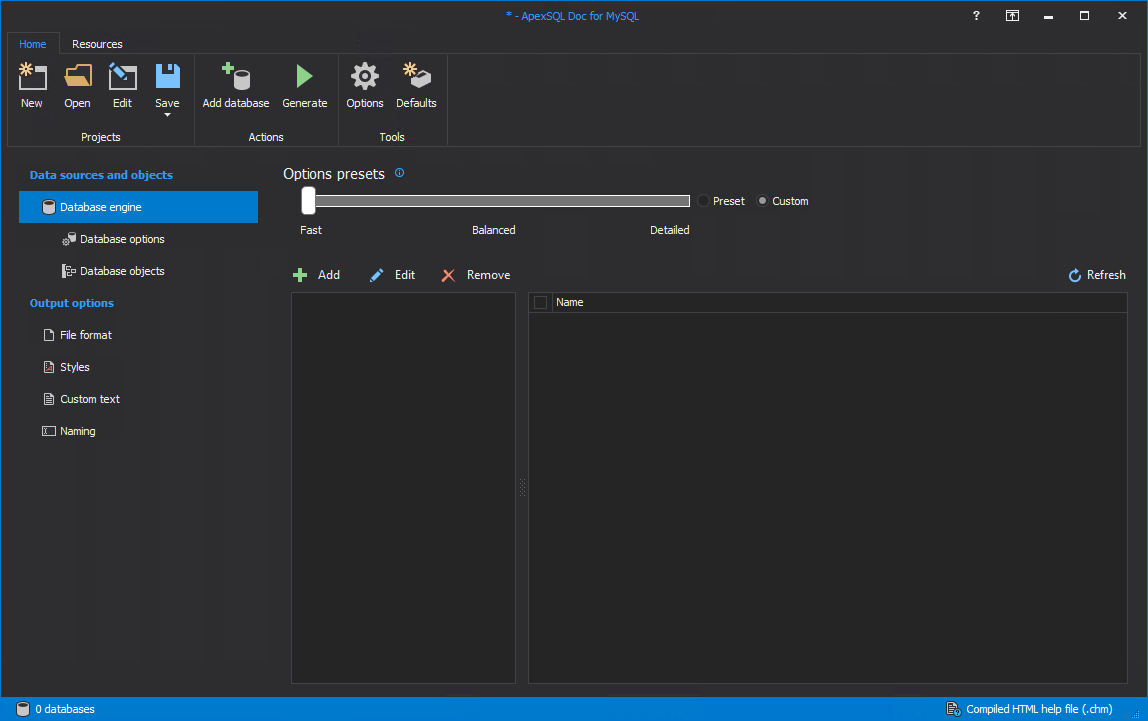The width and height of the screenshot is (1148, 721).
Task: Open Database options tree item
Action: tap(122, 239)
